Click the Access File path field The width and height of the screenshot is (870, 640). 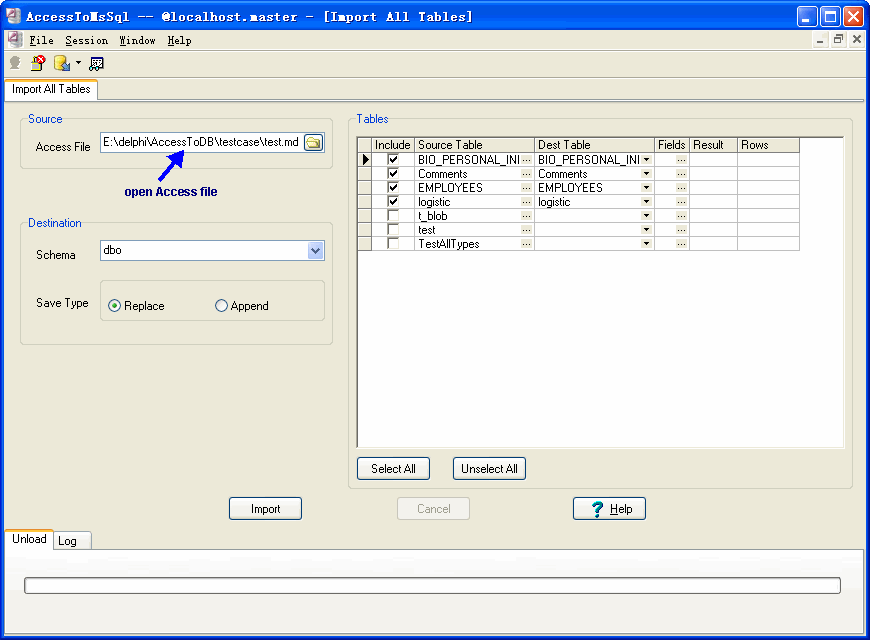202,143
